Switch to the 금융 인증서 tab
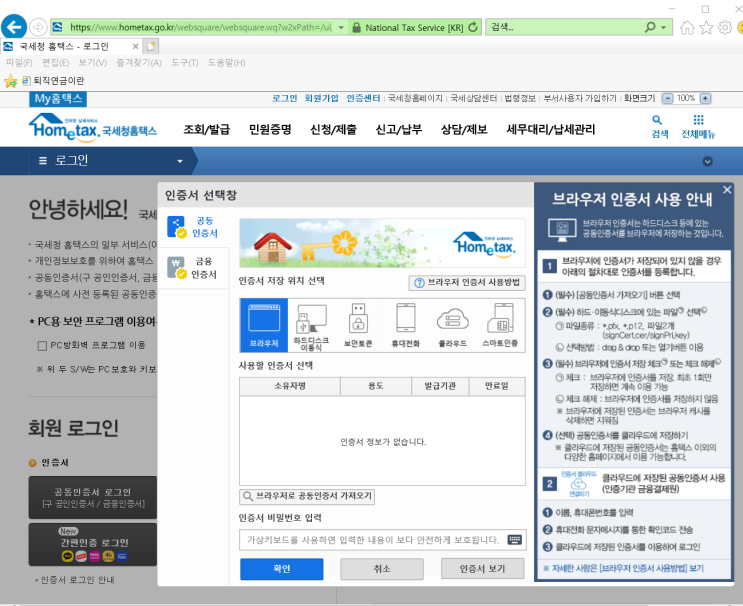 pyautogui.click(x=193, y=268)
